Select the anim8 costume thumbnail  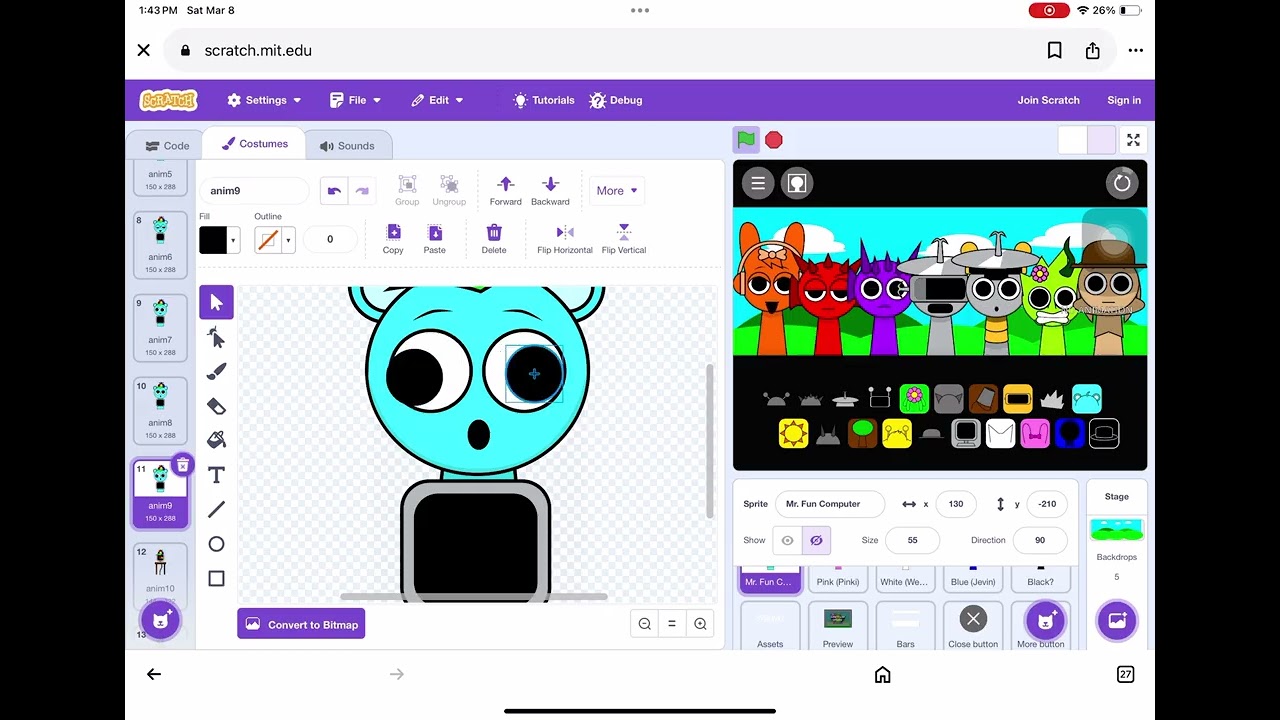pos(160,411)
